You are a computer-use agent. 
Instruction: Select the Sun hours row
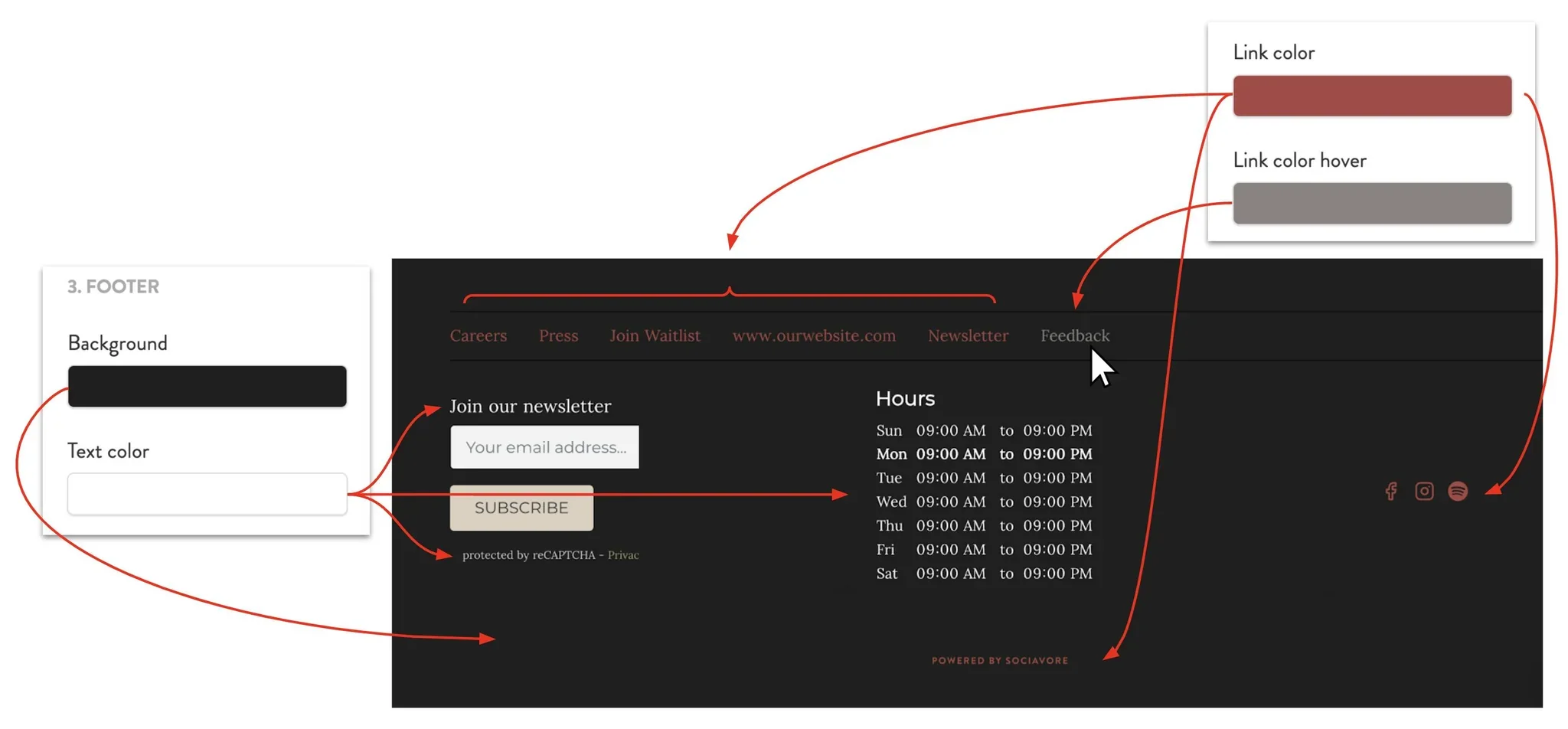coord(984,430)
